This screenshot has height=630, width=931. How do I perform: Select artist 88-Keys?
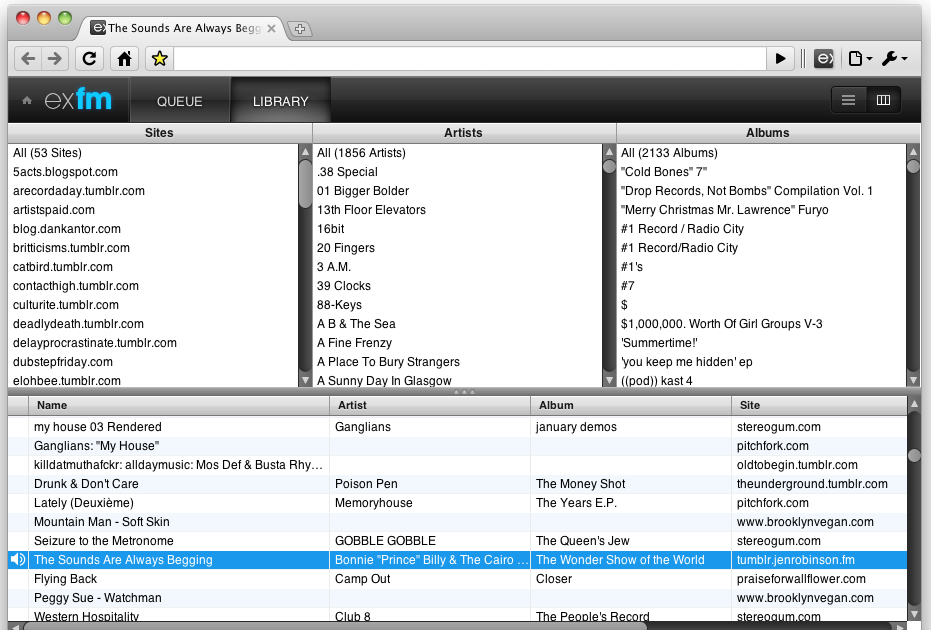pos(457,305)
